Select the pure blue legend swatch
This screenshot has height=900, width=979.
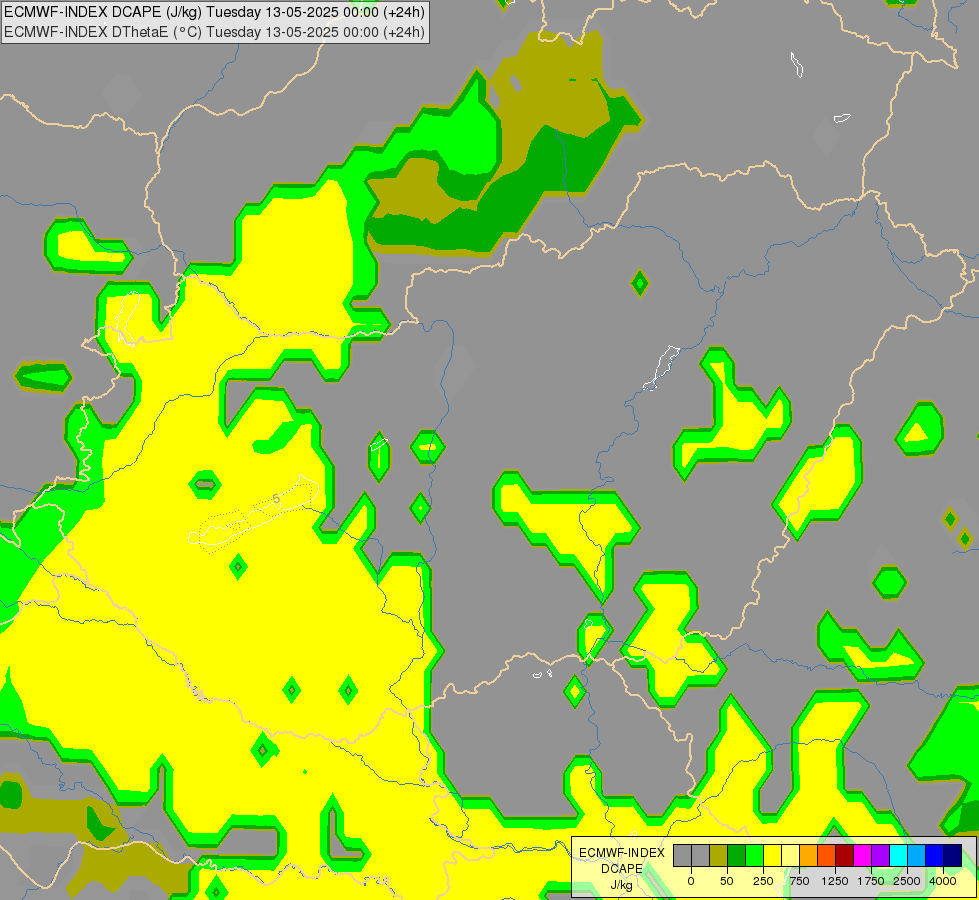[x=935, y=855]
